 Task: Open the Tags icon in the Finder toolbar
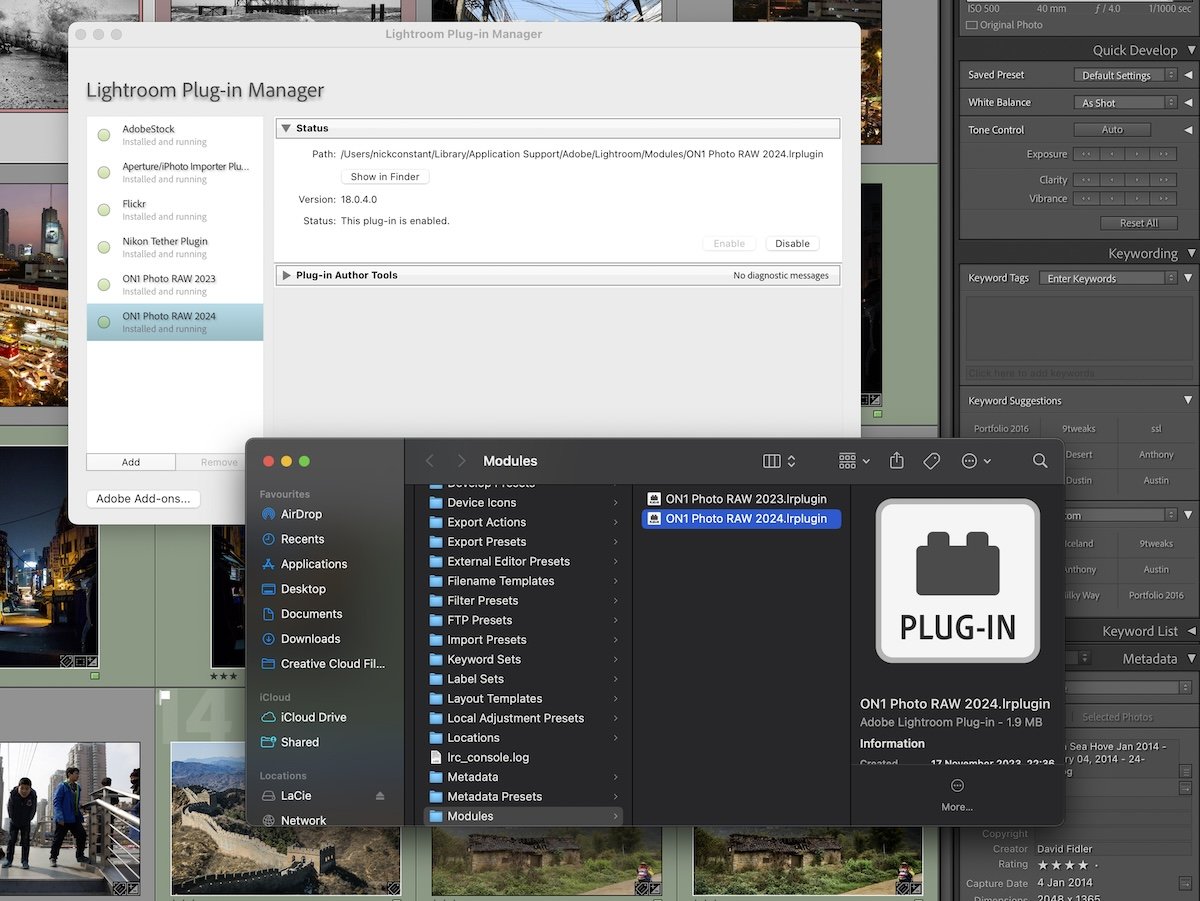pos(931,461)
